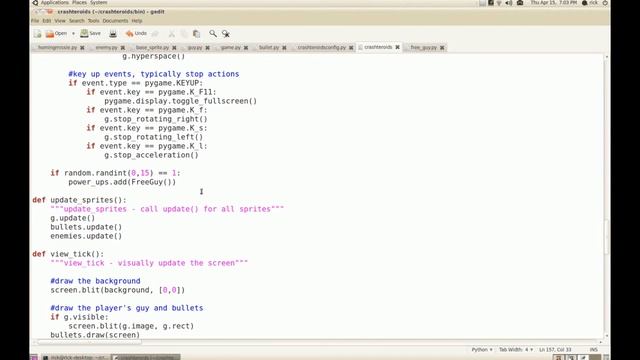Close the base_sprite.py tab
This screenshot has width=640, height=360.
click(x=174, y=48)
